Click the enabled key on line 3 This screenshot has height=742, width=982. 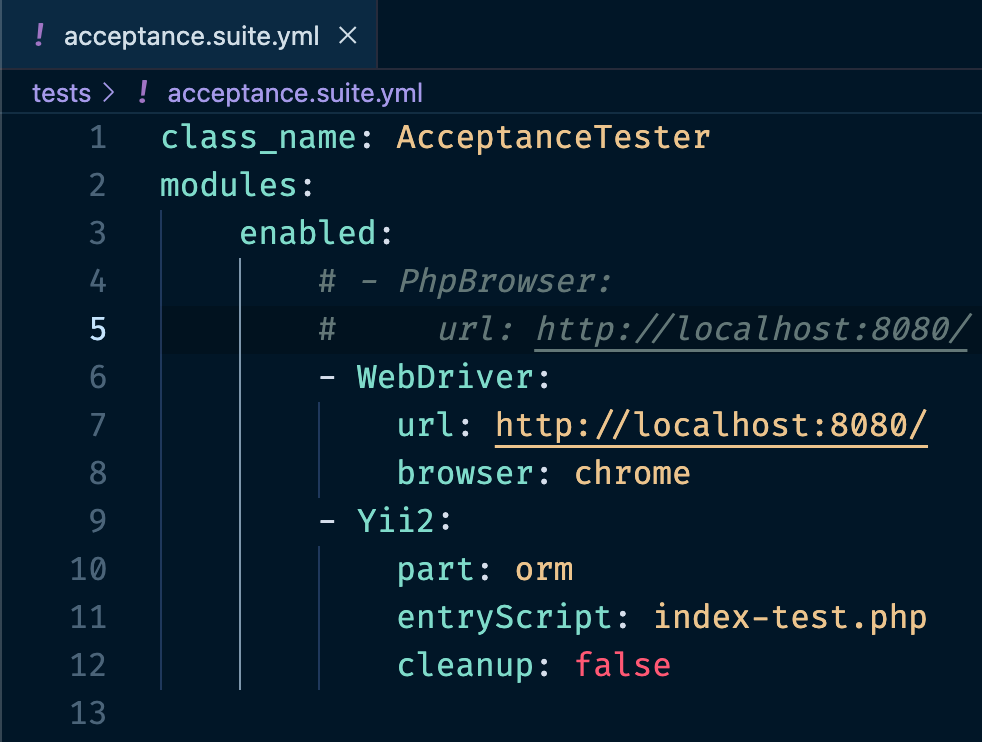[306, 233]
